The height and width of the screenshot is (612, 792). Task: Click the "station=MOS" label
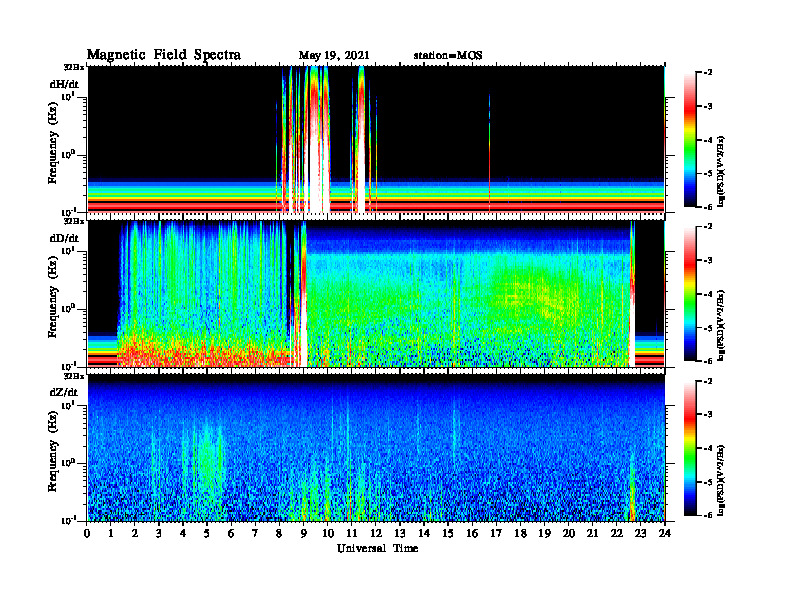coord(448,56)
